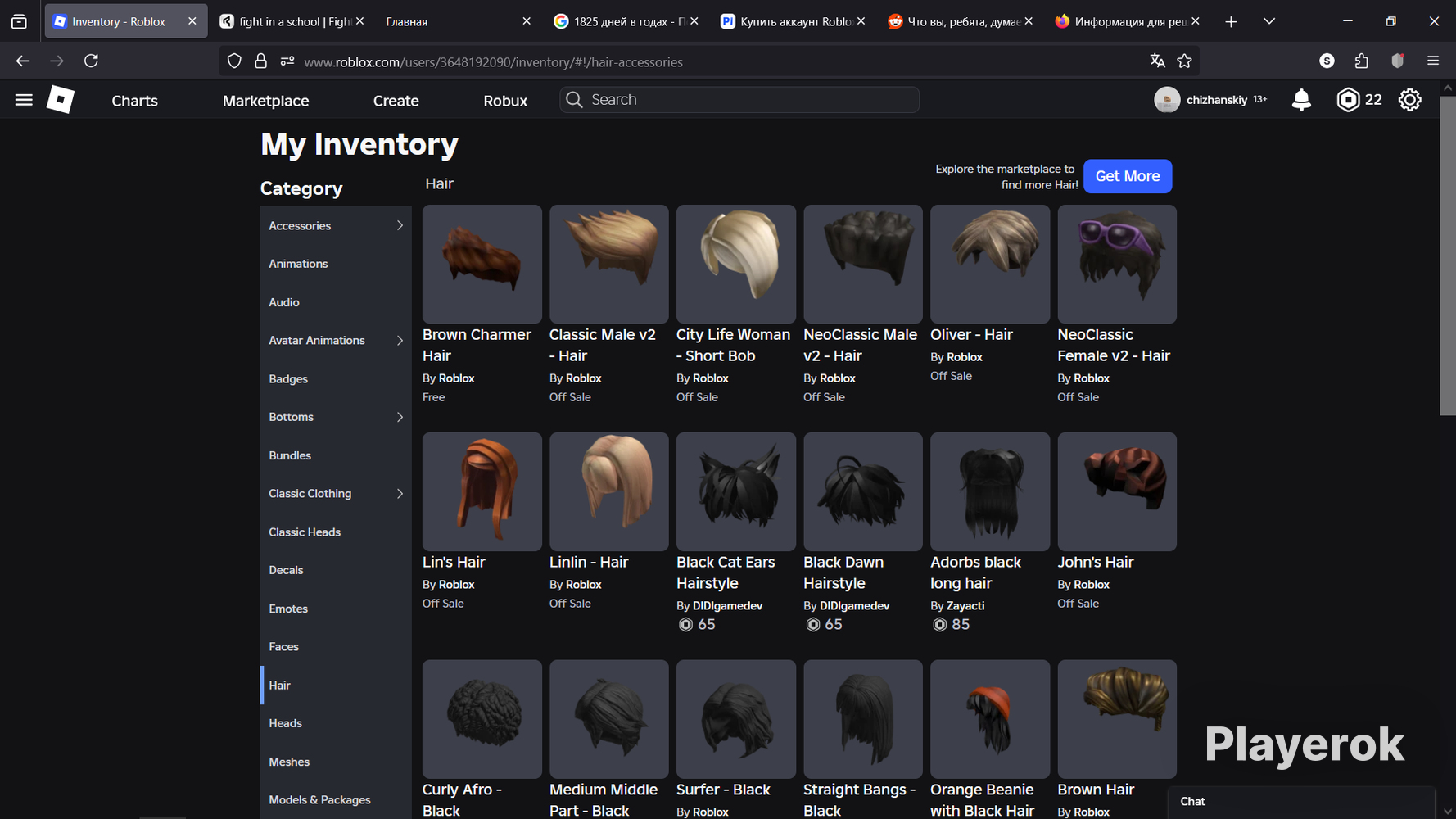Click the page vertical scrollbar thumb
The height and width of the screenshot is (819, 1456).
point(1447,256)
